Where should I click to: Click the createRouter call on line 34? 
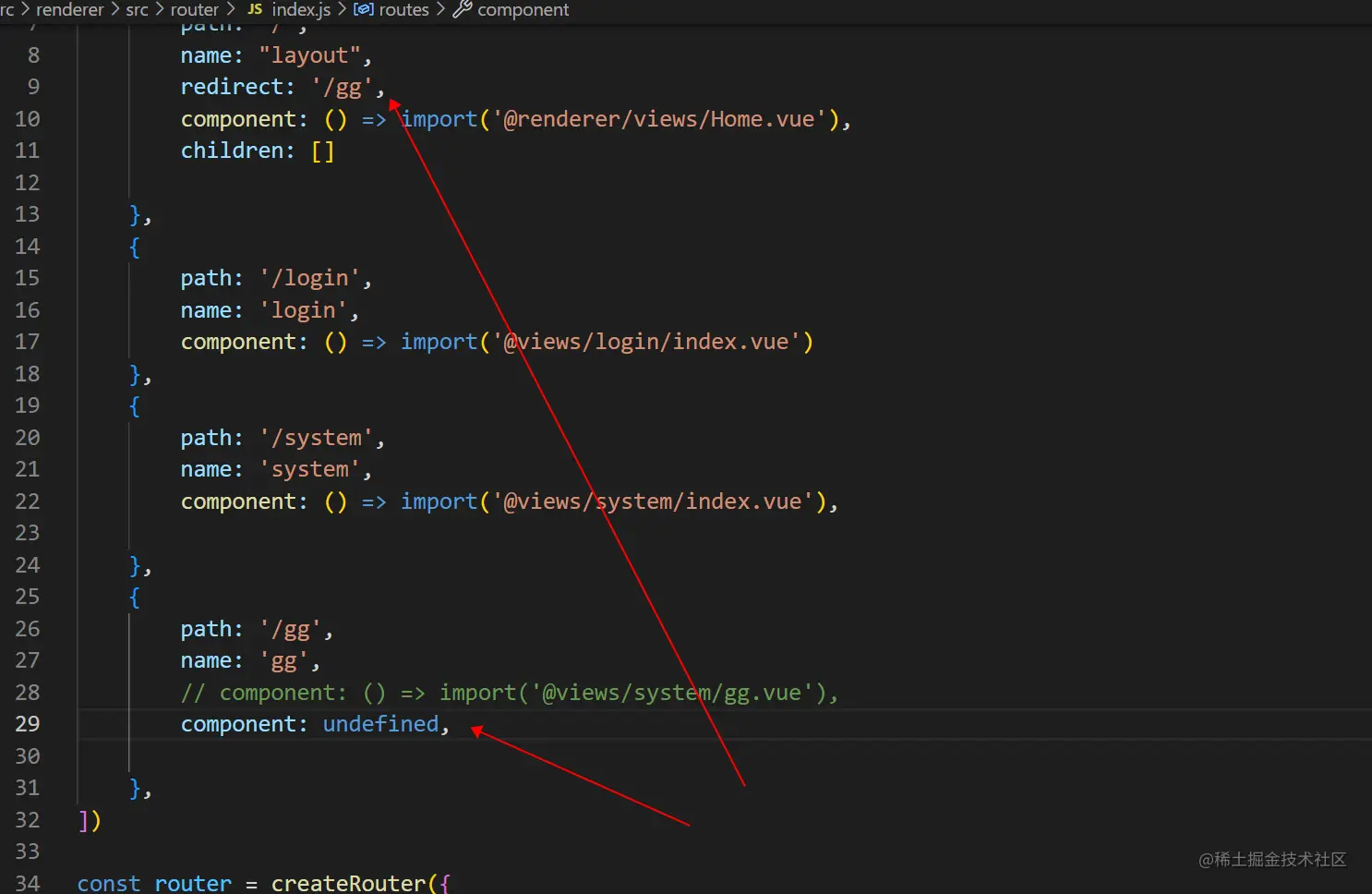348,883
